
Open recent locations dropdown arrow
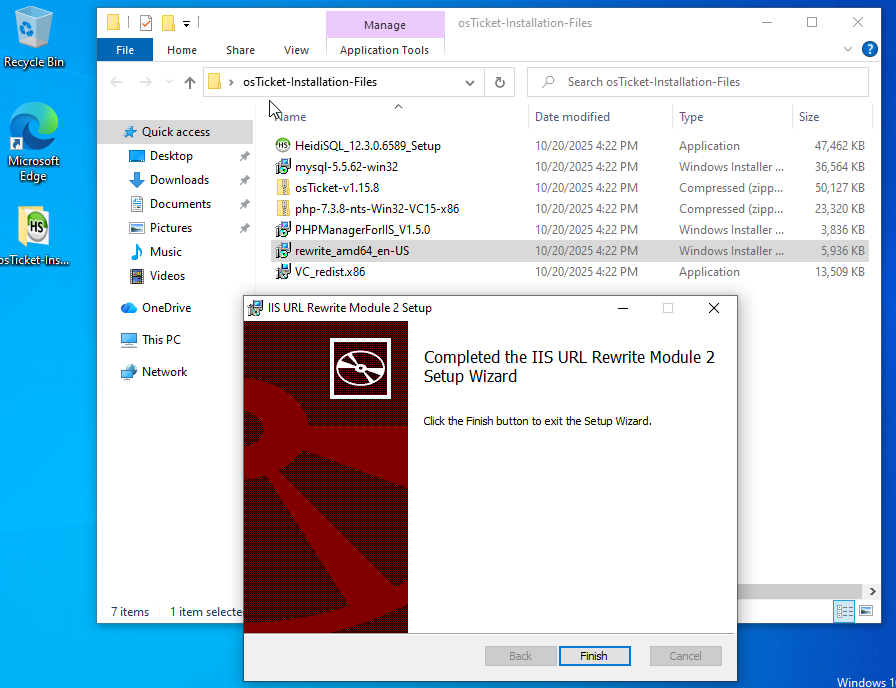point(169,82)
